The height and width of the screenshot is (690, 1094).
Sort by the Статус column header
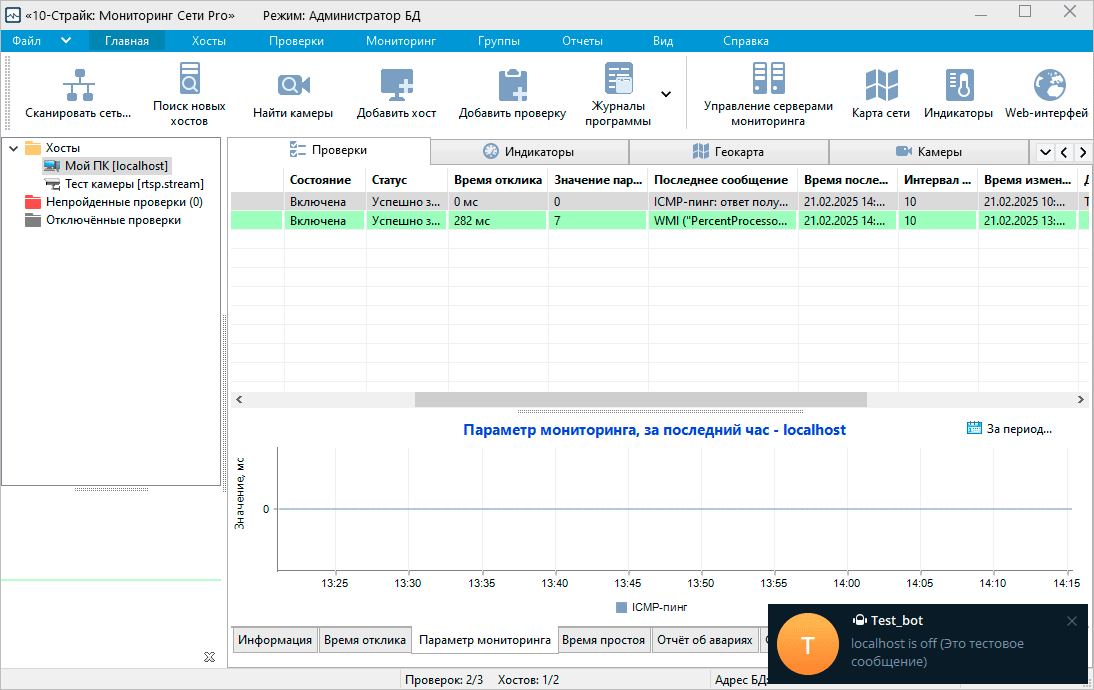click(x=407, y=180)
